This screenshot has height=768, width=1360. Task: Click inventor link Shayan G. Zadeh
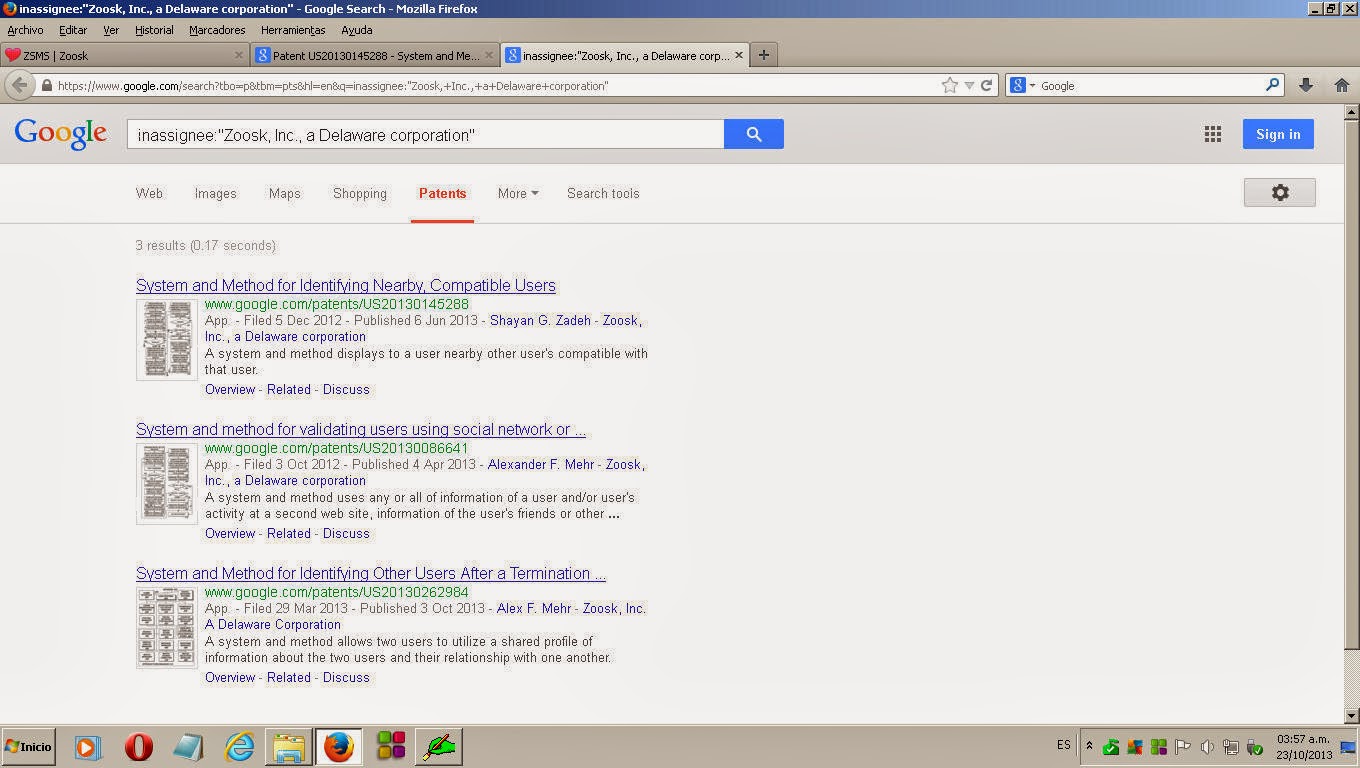(x=542, y=321)
